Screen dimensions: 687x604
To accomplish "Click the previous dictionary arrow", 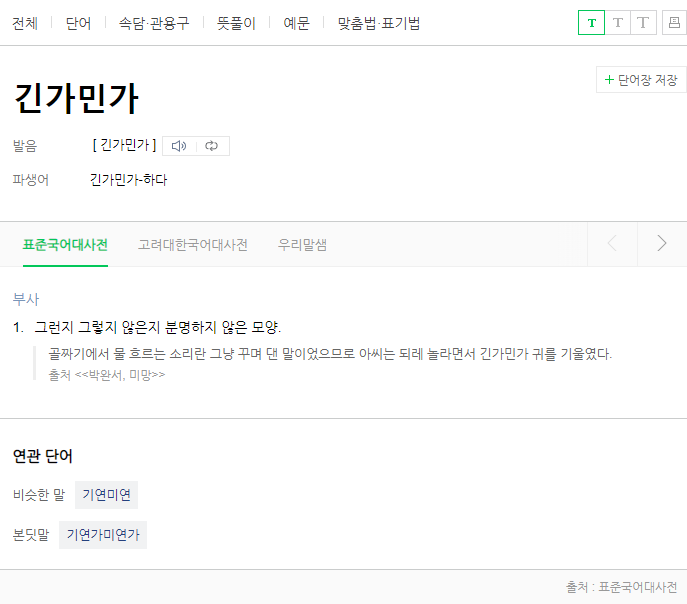I will pyautogui.click(x=612, y=244).
